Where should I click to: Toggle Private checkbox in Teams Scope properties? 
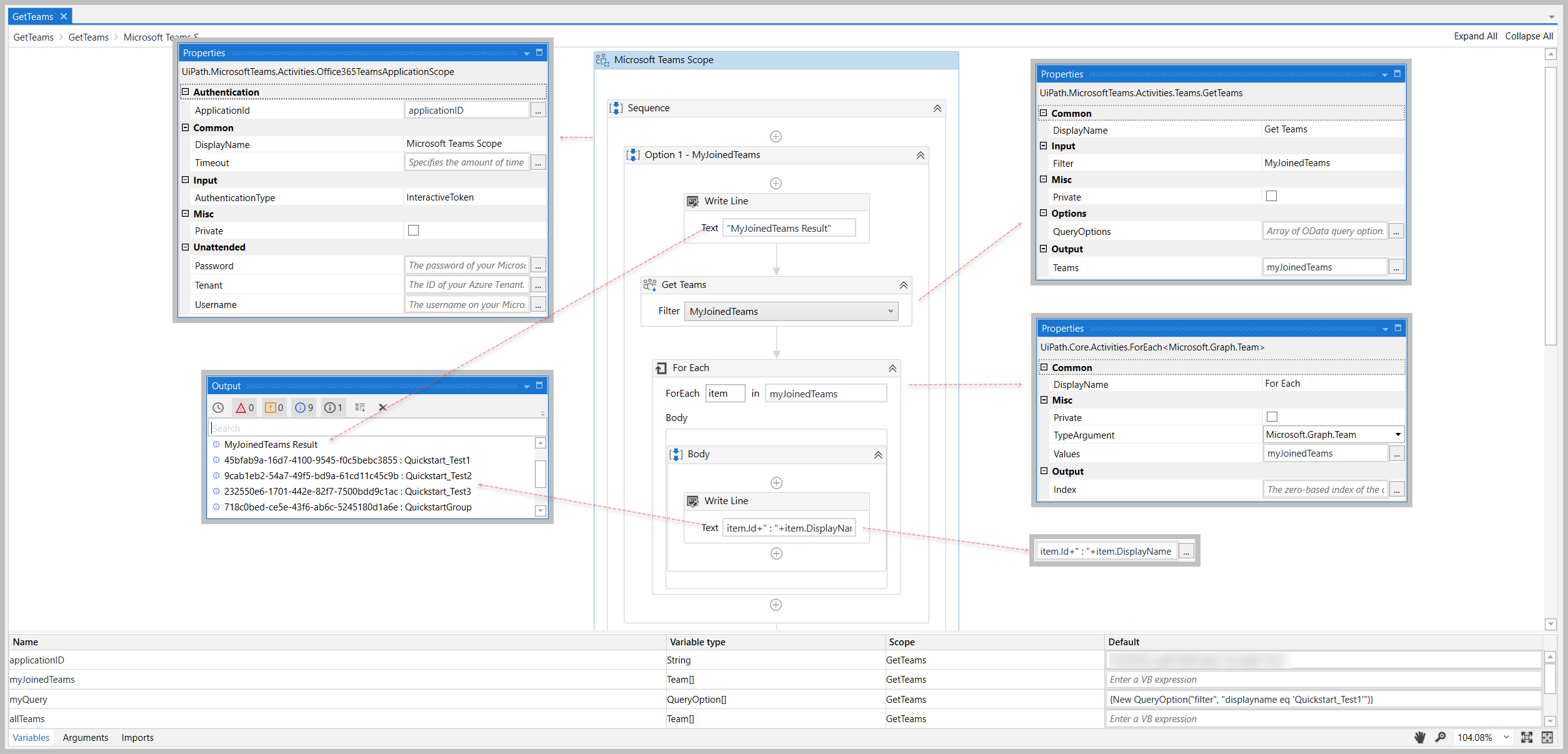pos(413,231)
